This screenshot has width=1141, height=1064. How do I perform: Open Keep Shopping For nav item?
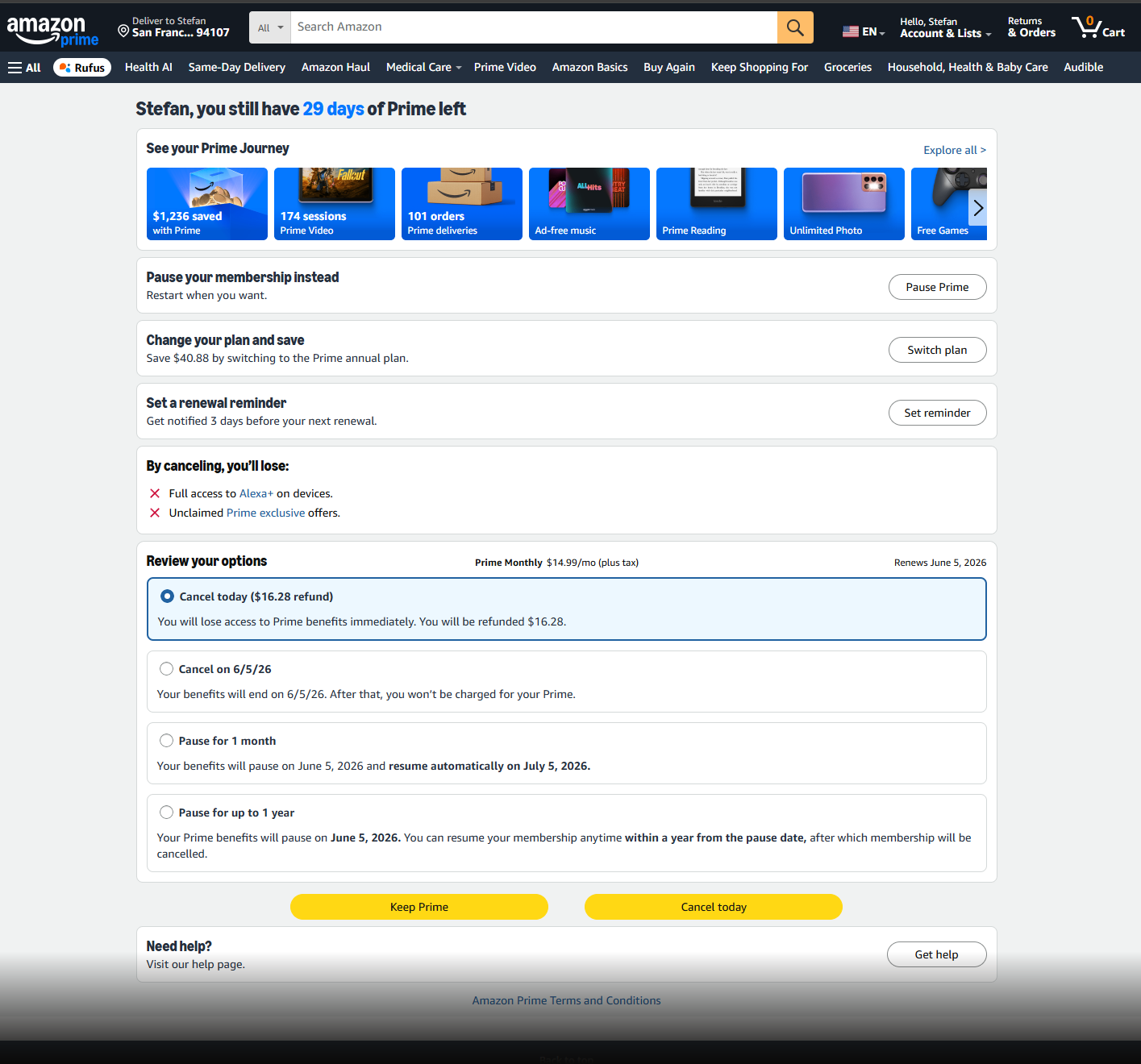(x=760, y=68)
